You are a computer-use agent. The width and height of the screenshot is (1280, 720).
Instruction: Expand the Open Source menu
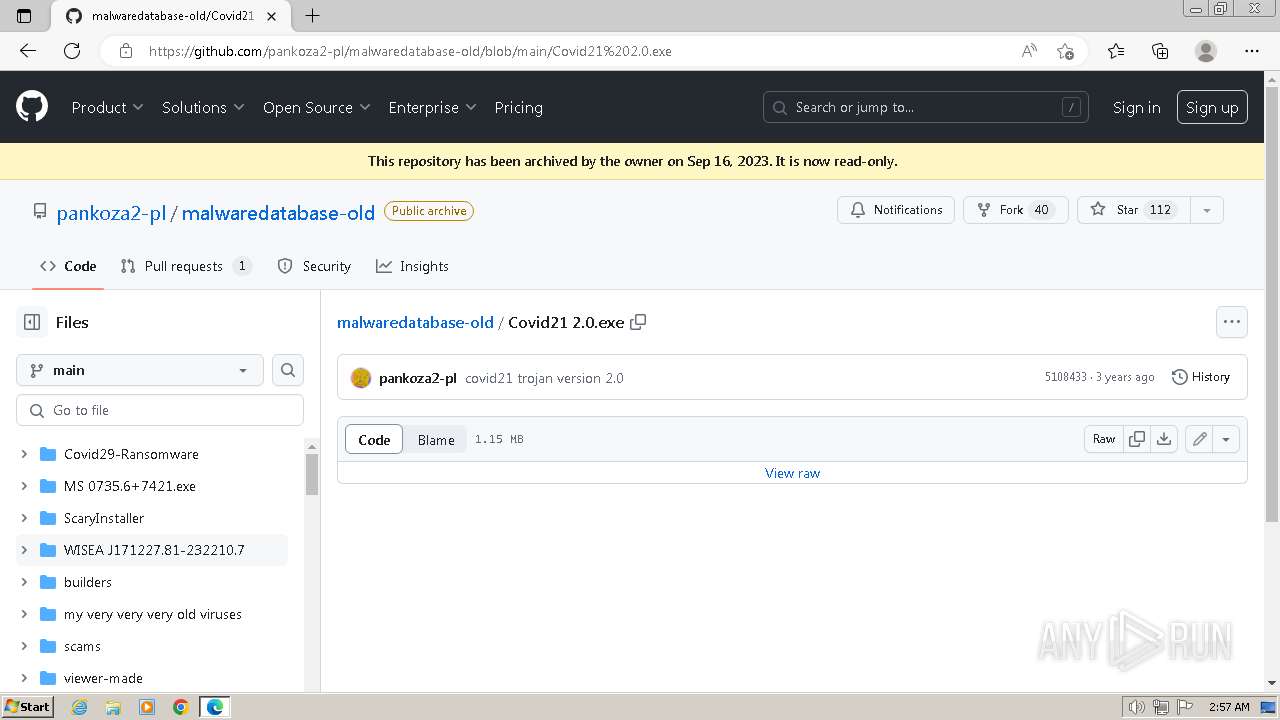[316, 107]
